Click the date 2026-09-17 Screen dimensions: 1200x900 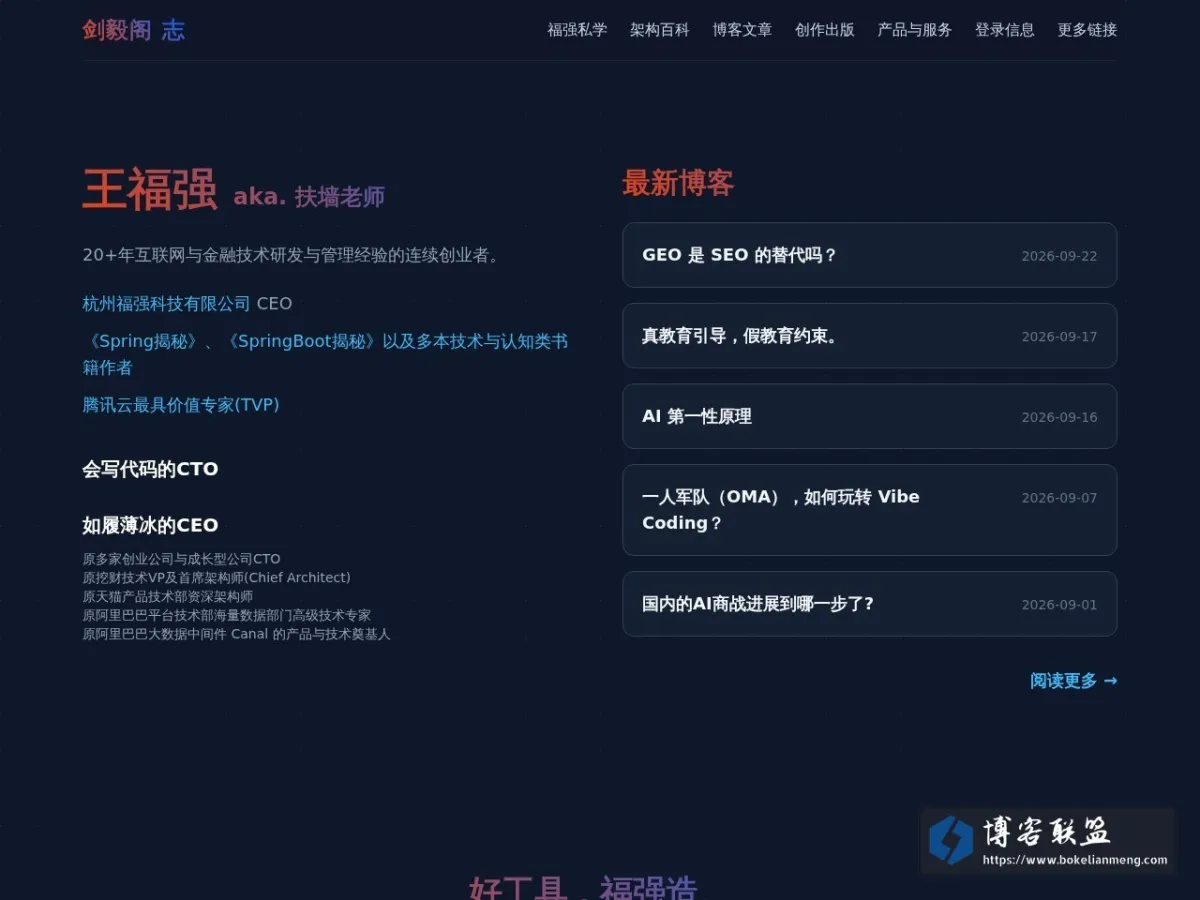point(1059,337)
